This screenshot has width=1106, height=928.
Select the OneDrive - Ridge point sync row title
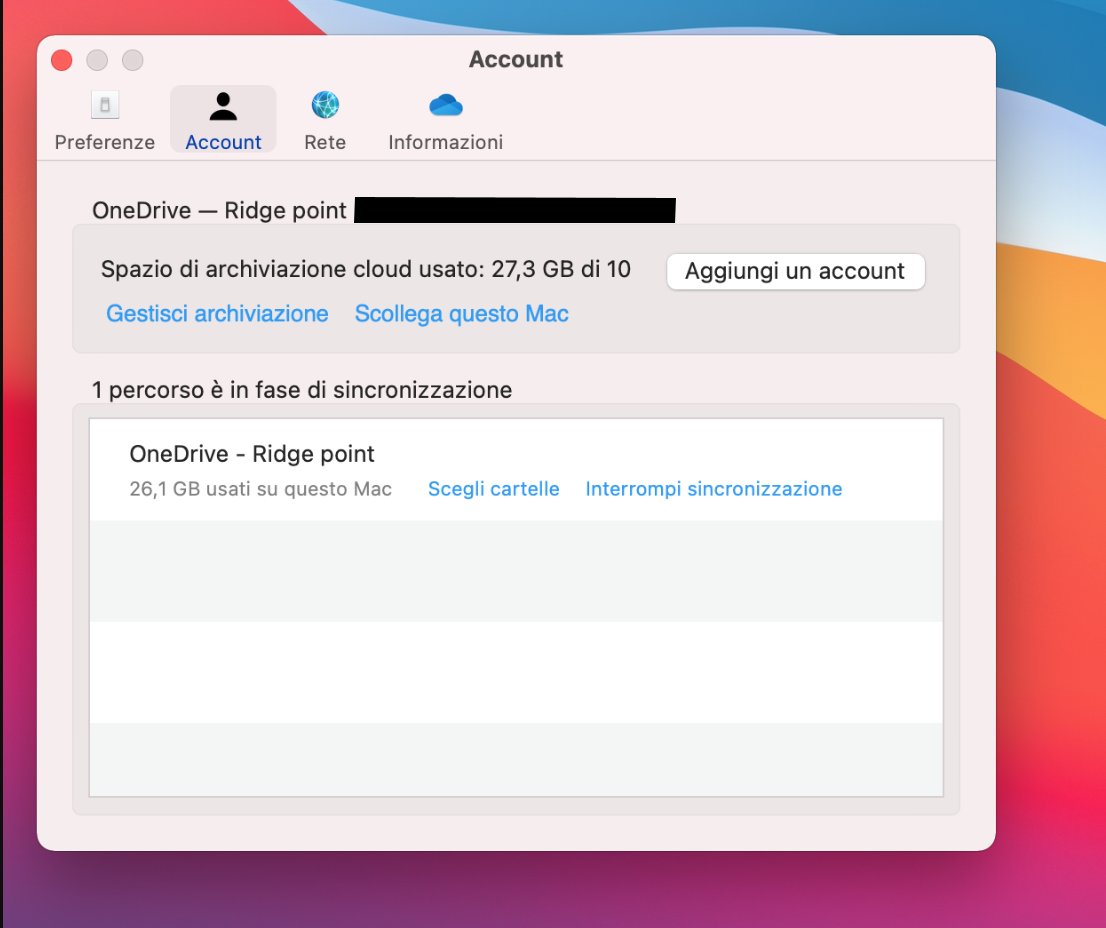252,454
